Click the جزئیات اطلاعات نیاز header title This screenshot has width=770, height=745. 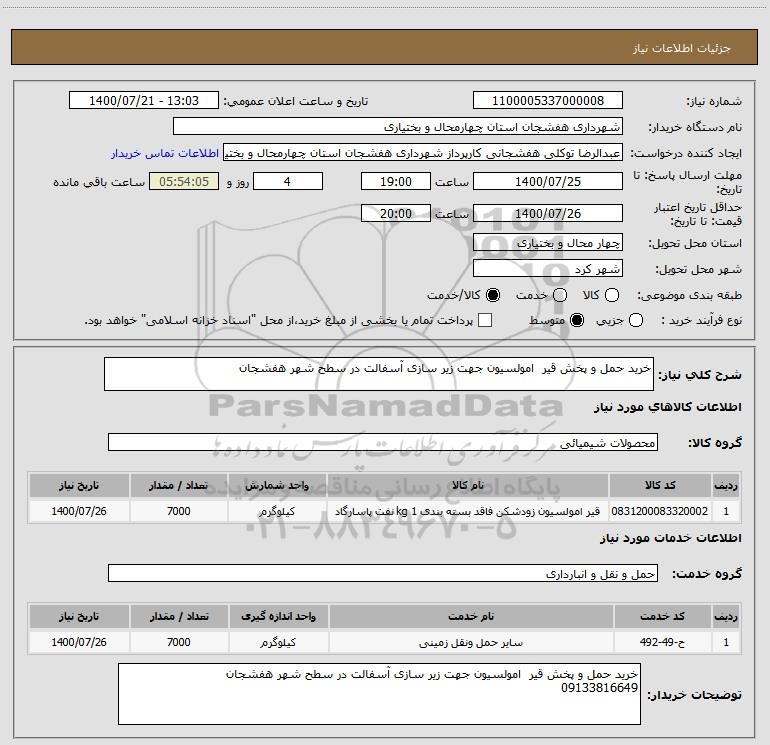(x=681, y=48)
